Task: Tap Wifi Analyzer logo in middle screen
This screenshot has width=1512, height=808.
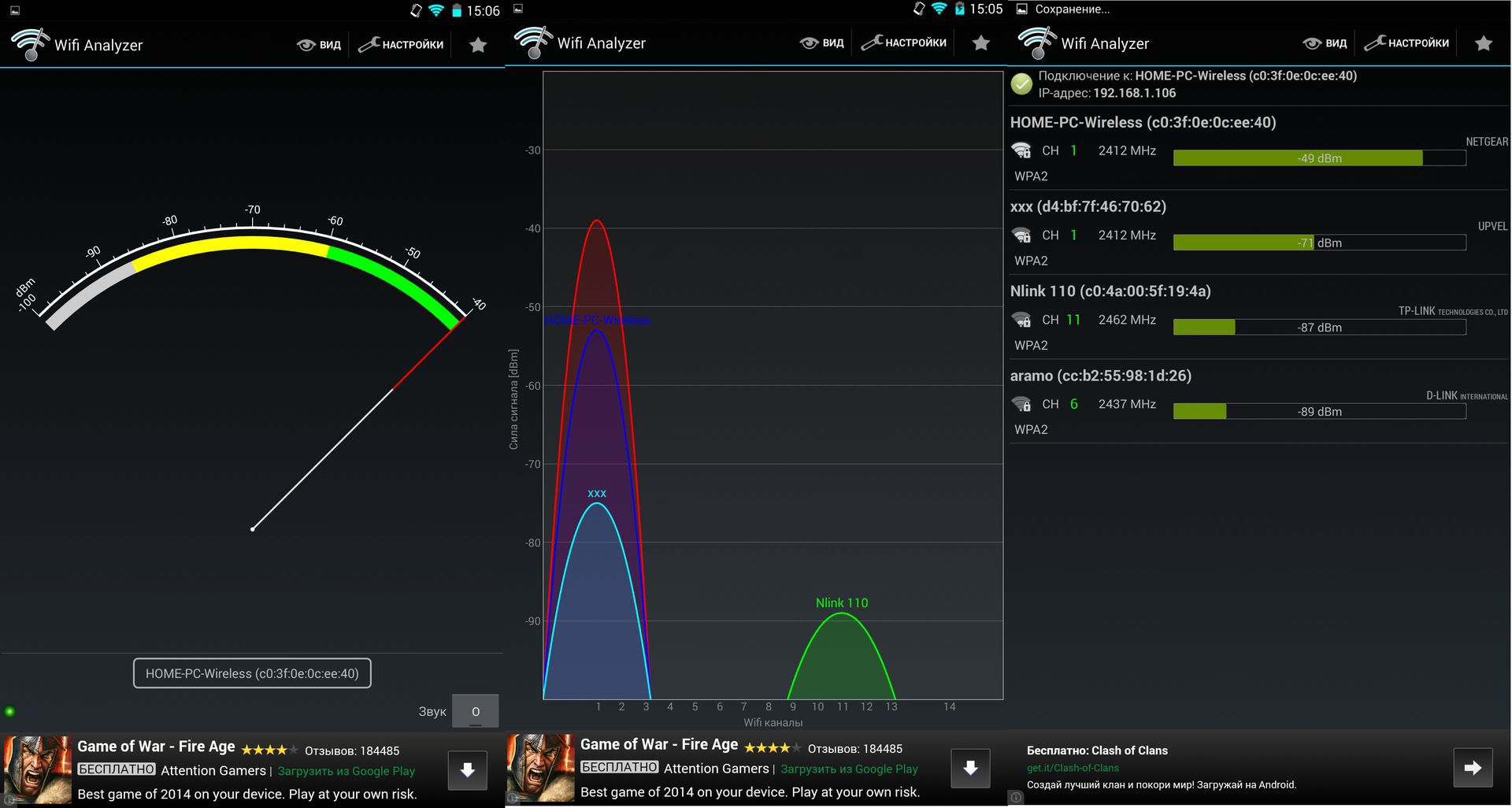Action: pos(534,43)
